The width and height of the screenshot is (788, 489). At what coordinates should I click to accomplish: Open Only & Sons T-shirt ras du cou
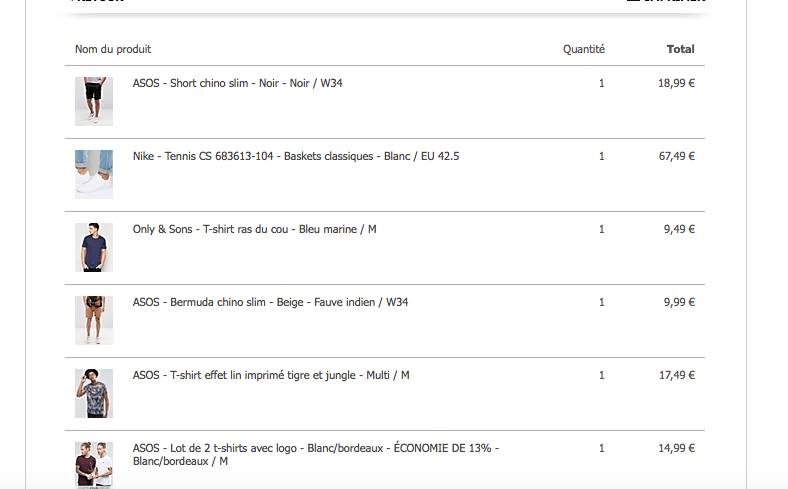pos(254,229)
